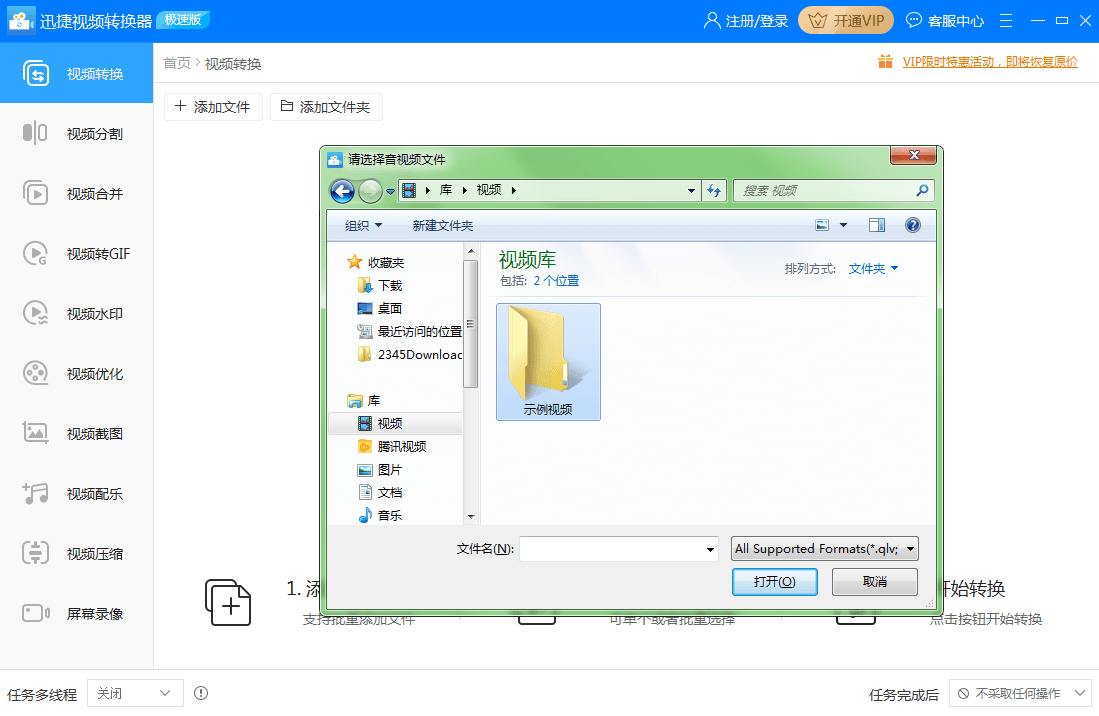Open the 组织 menu in the dialog
The height and width of the screenshot is (716, 1099).
363,226
